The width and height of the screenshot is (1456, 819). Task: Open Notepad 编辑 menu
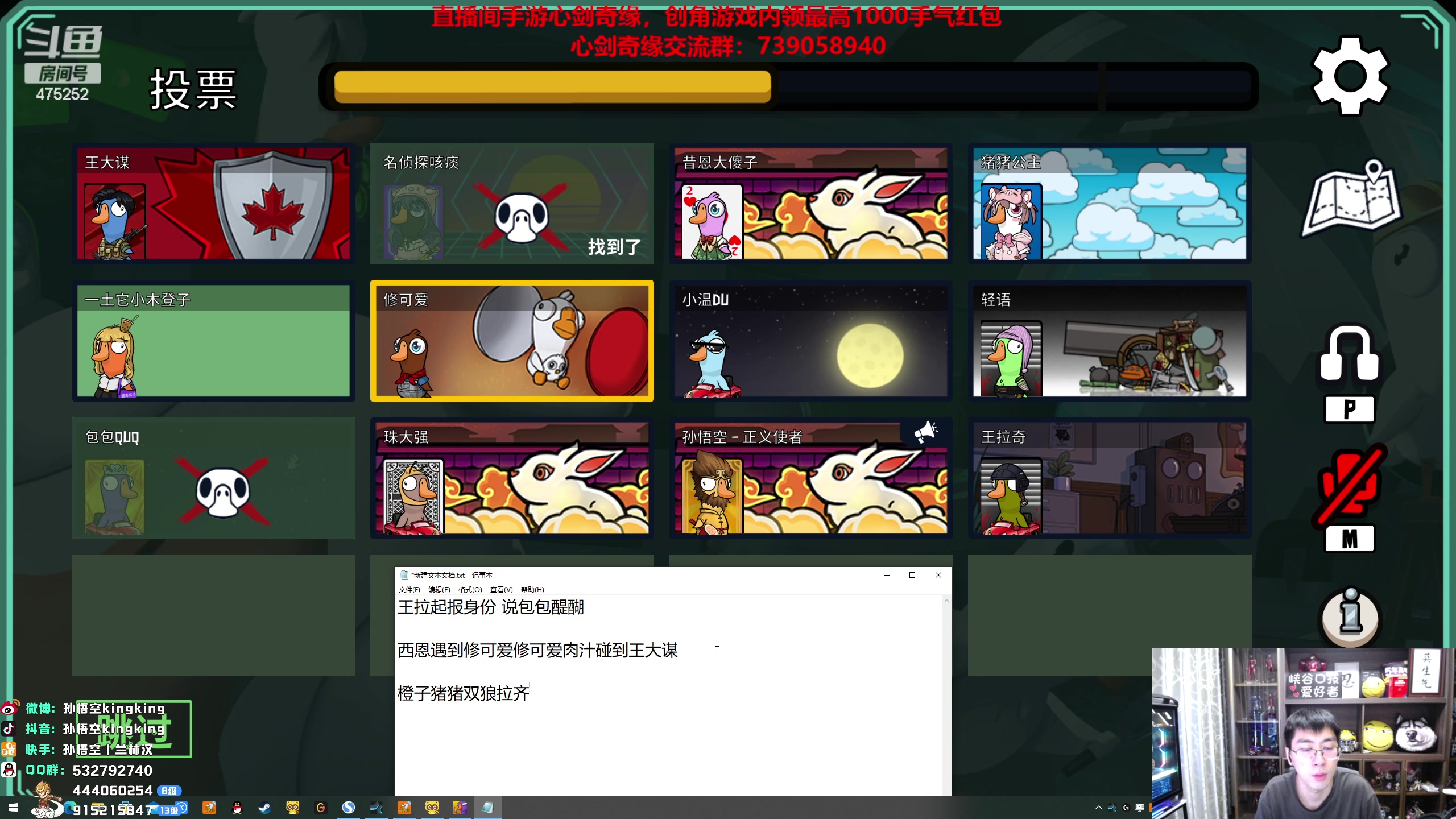pos(439,589)
